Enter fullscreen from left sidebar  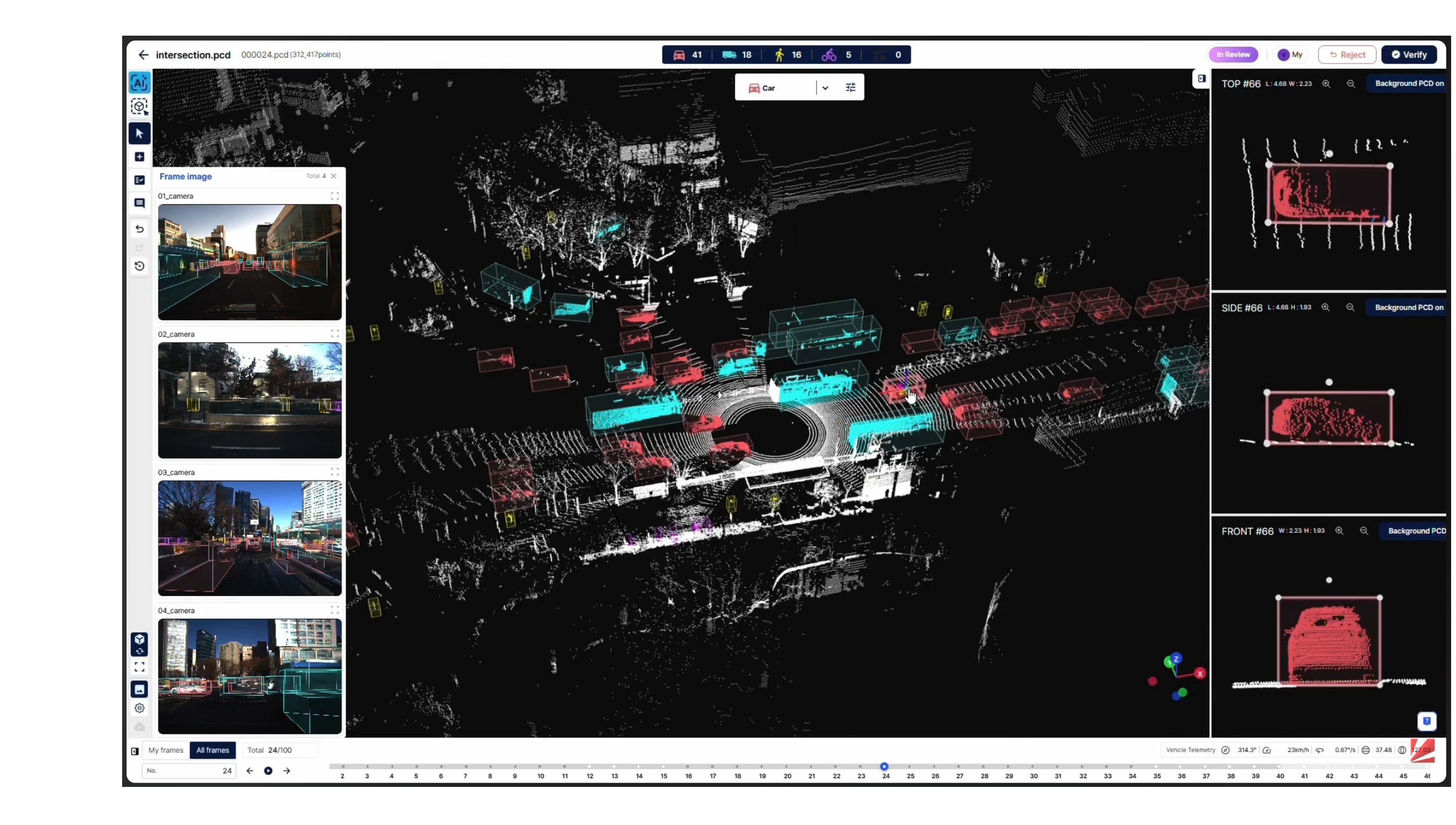coord(139,667)
